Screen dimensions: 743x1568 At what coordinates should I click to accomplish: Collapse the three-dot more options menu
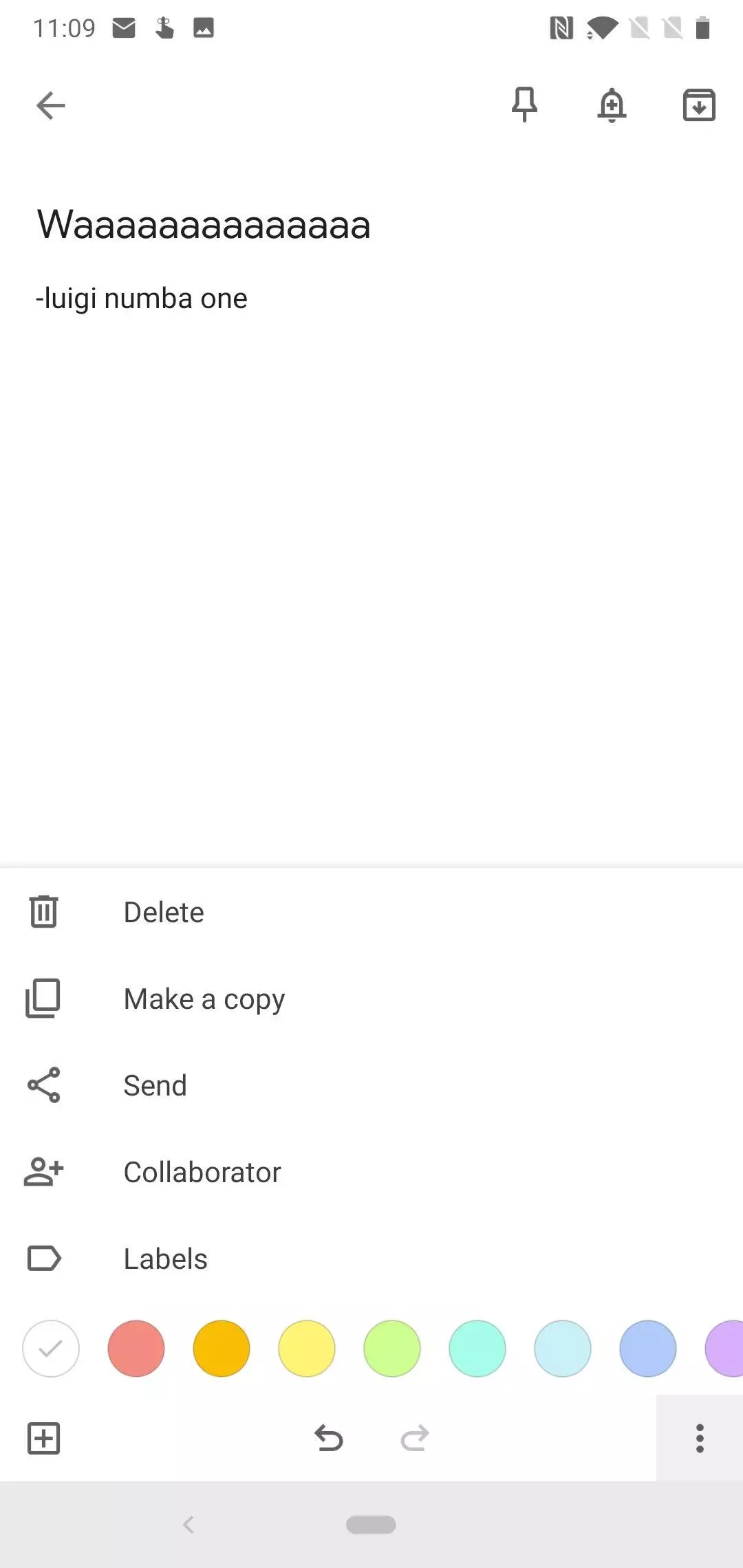coord(700,1438)
